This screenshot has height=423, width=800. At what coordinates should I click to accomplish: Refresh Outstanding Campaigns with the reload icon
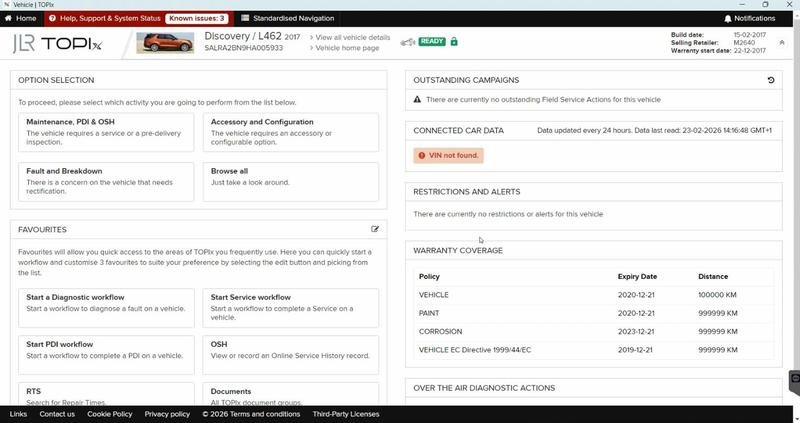tap(771, 80)
